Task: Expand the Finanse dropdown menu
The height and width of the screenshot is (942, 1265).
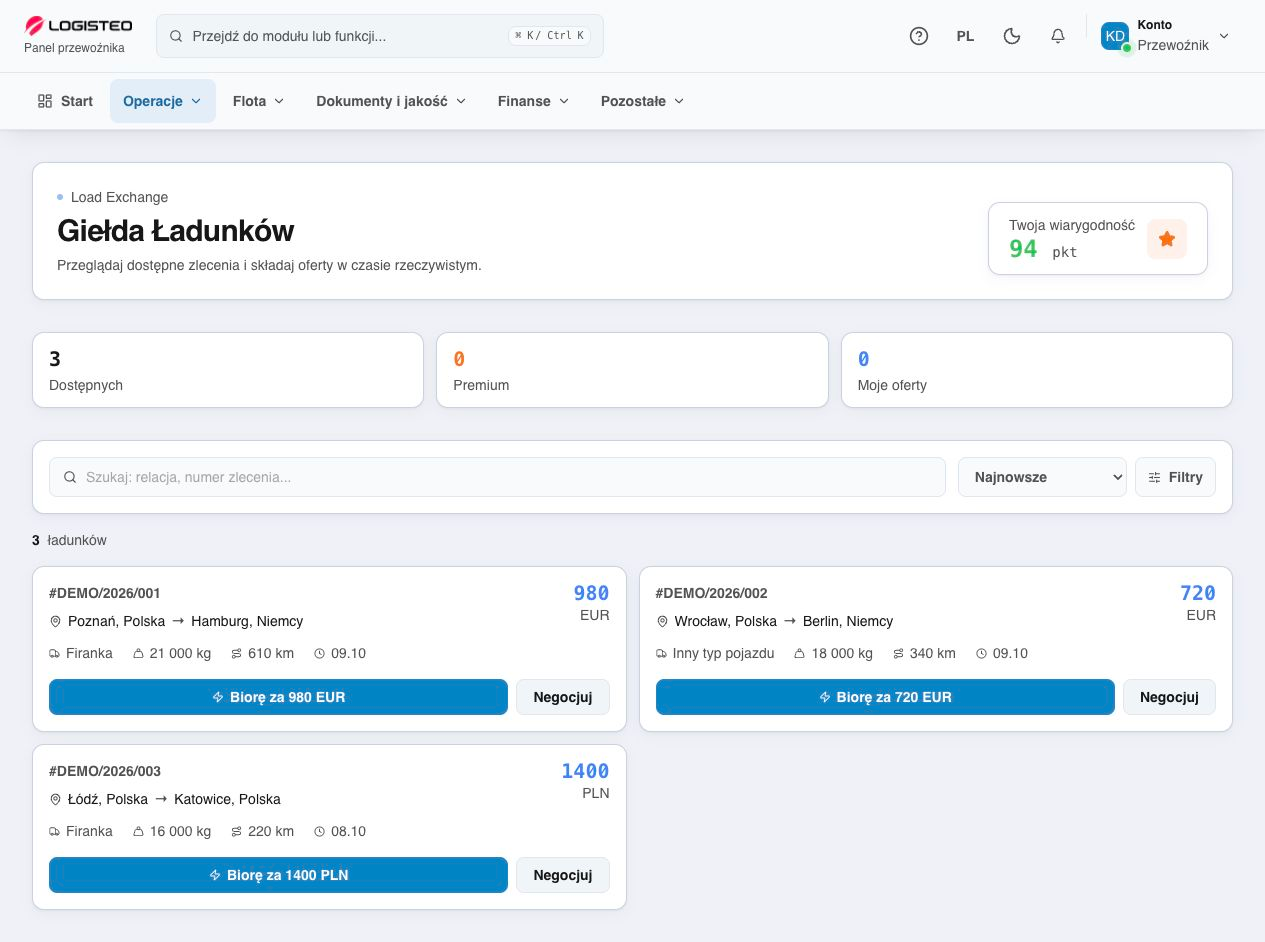Action: pos(533,101)
